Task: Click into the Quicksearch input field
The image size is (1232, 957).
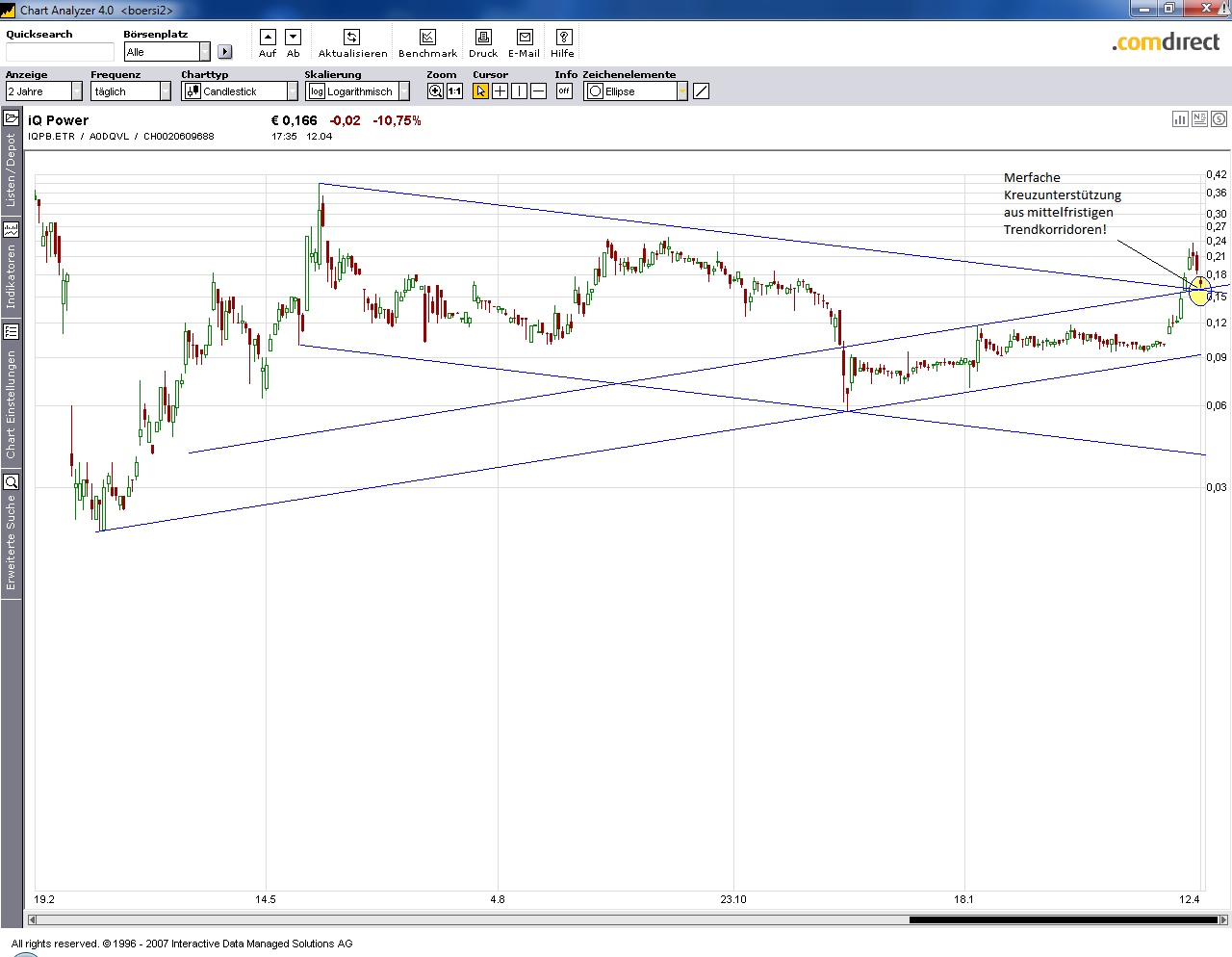Action: pyautogui.click(x=60, y=52)
